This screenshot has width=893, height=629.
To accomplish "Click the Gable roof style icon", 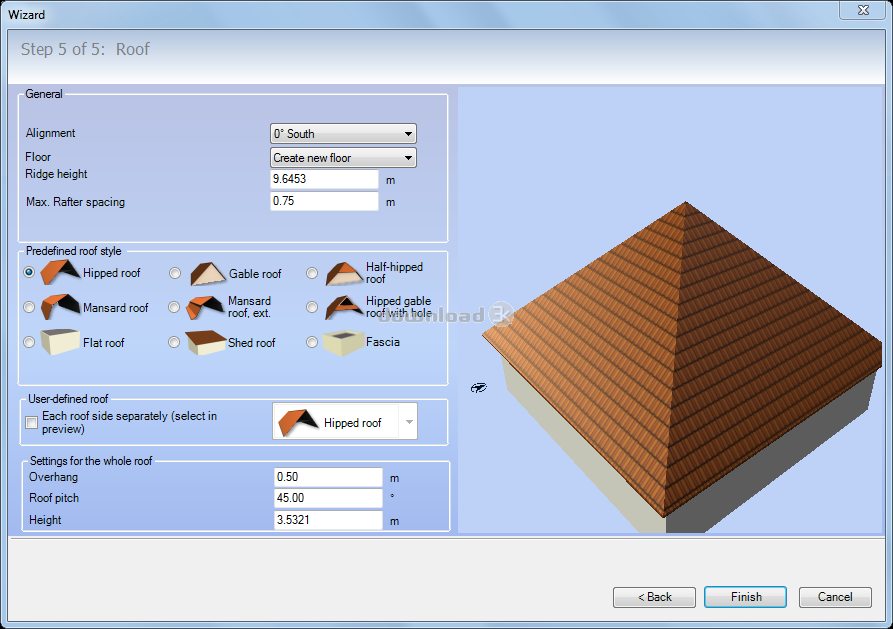I will (x=207, y=273).
